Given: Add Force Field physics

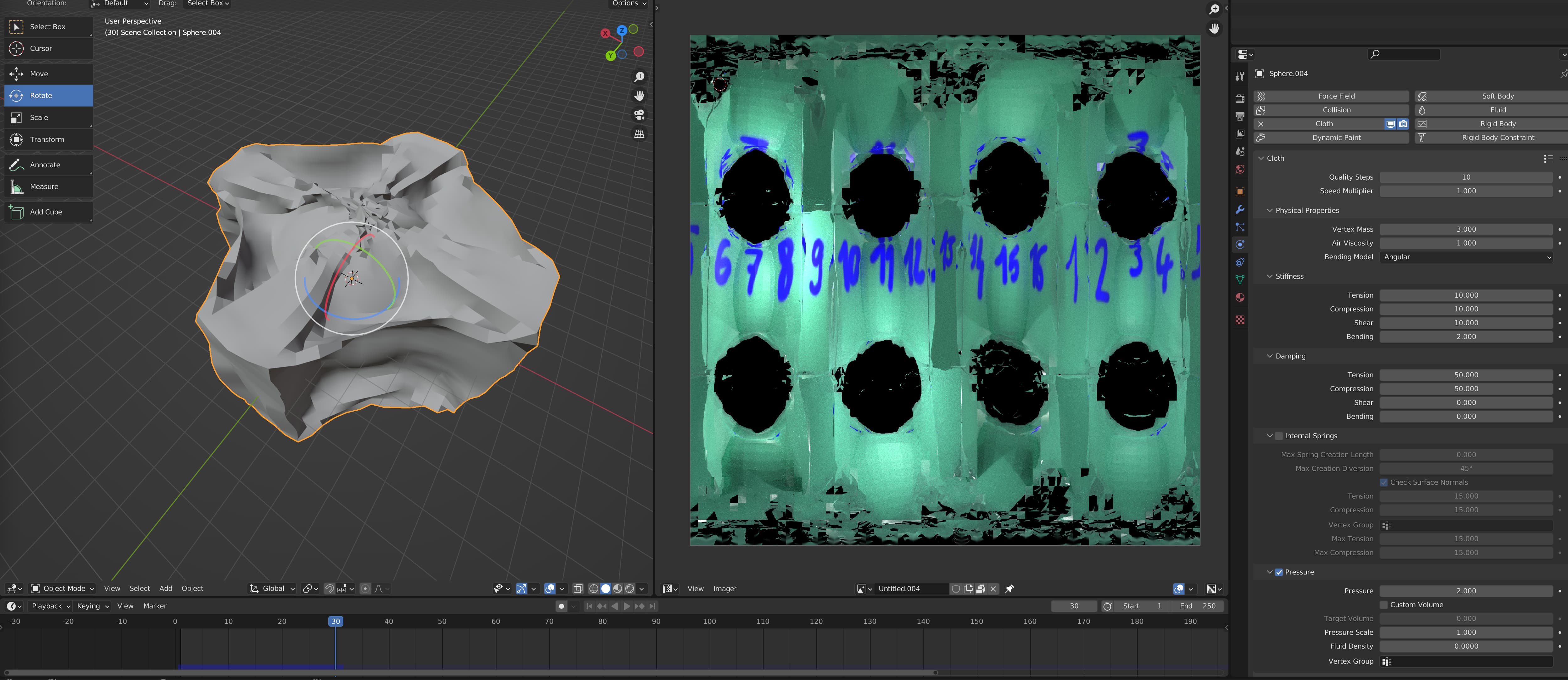Looking at the screenshot, I should pos(1331,96).
